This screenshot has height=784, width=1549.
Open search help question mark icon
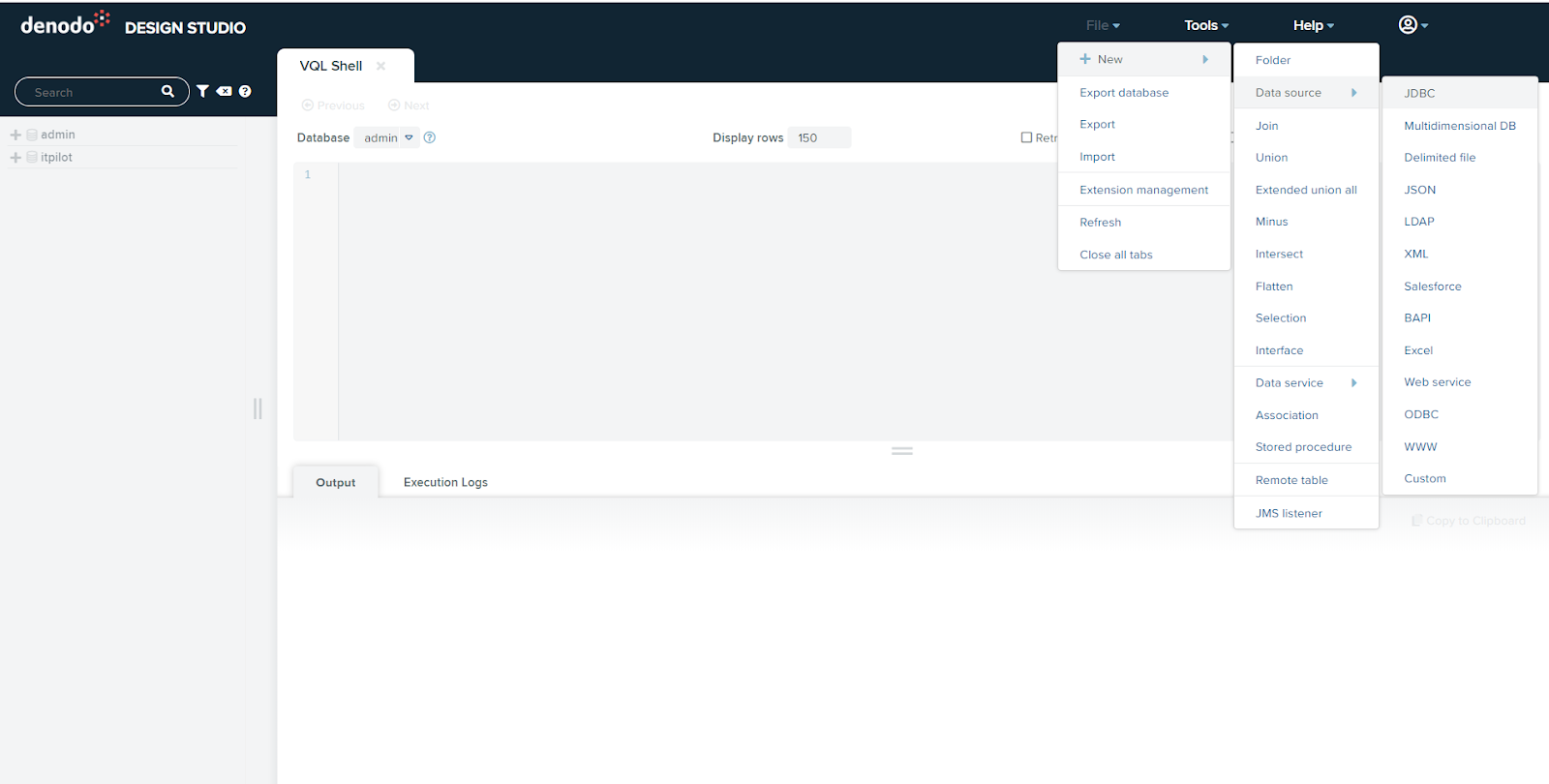245,91
